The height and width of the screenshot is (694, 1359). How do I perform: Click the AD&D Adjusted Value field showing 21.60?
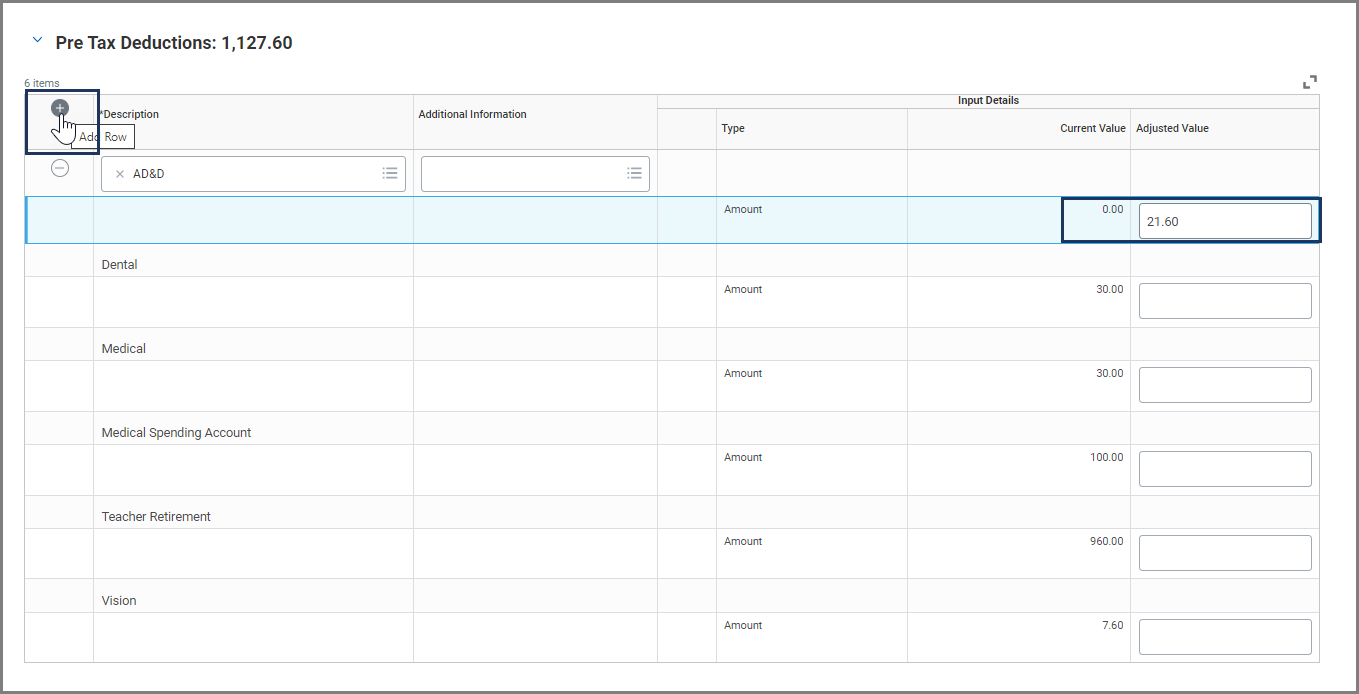(x=1224, y=222)
